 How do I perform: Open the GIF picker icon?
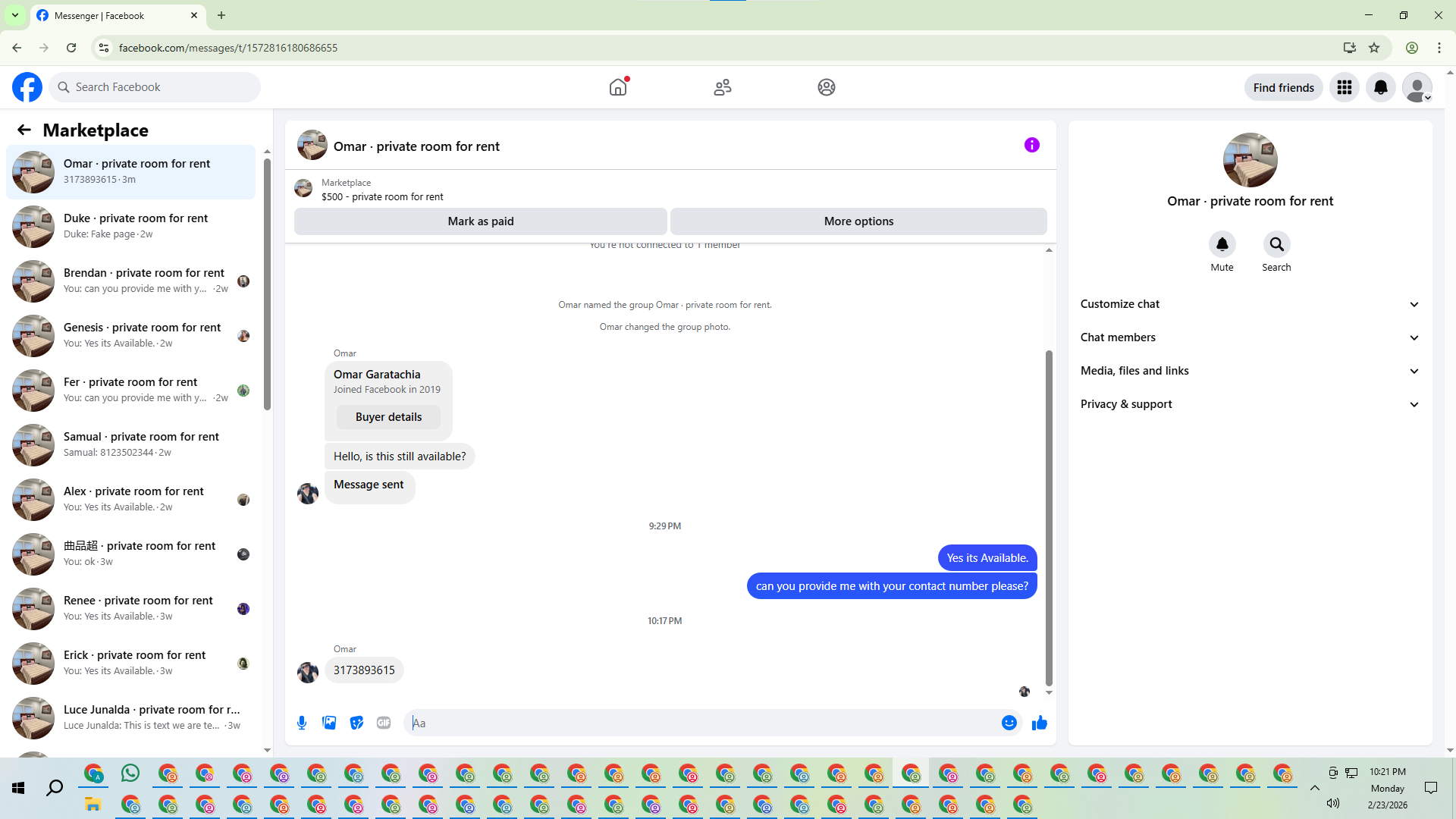point(384,723)
